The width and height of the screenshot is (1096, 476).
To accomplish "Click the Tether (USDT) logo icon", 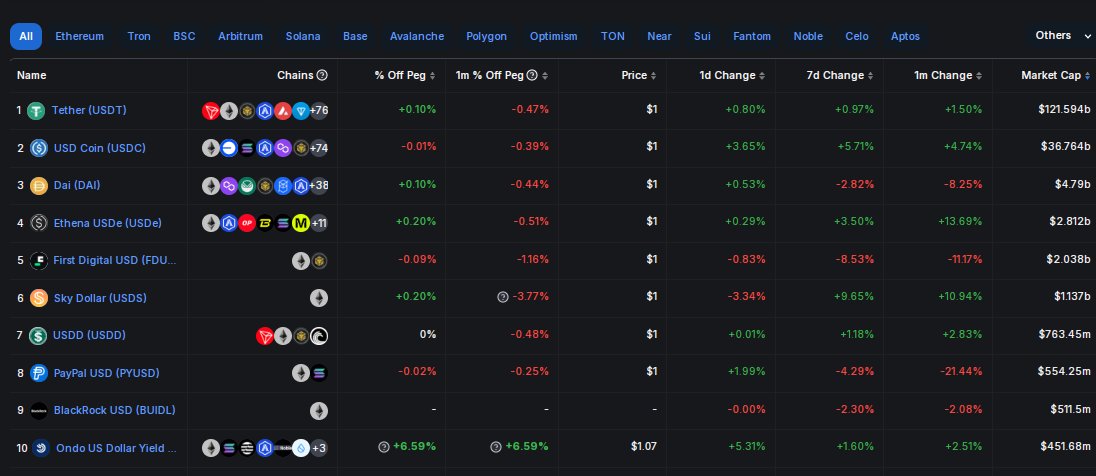I will pyautogui.click(x=38, y=110).
